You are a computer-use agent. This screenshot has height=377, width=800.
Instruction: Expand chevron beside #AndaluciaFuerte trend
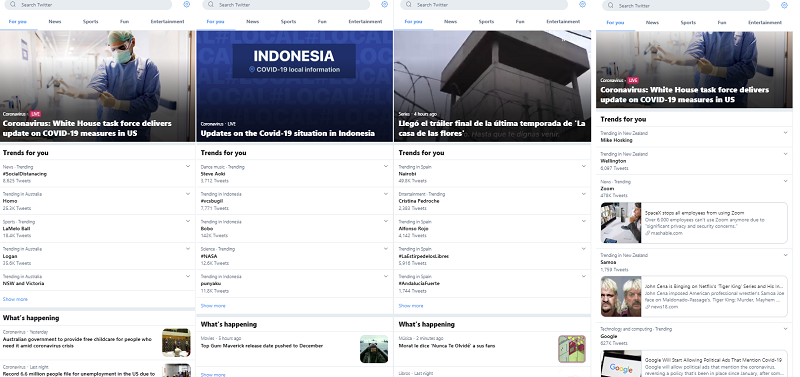(x=584, y=276)
